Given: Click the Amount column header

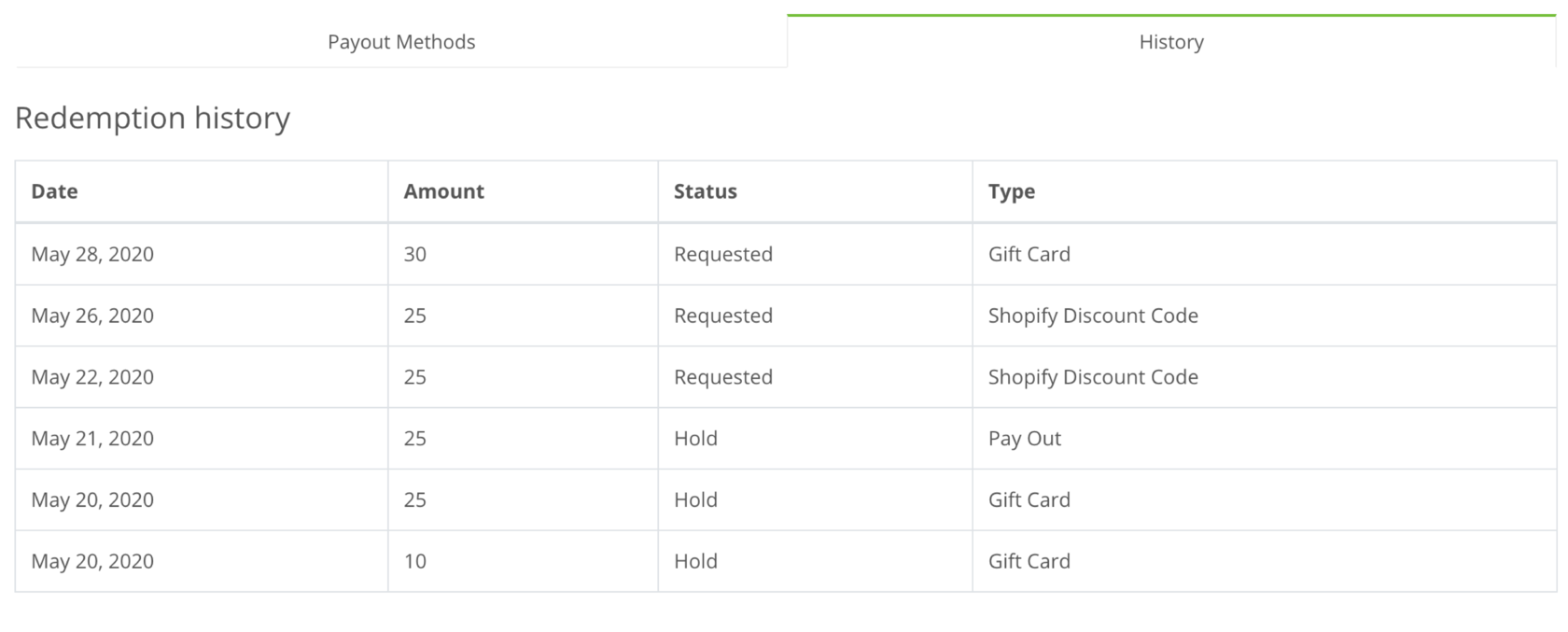Looking at the screenshot, I should 443,191.
